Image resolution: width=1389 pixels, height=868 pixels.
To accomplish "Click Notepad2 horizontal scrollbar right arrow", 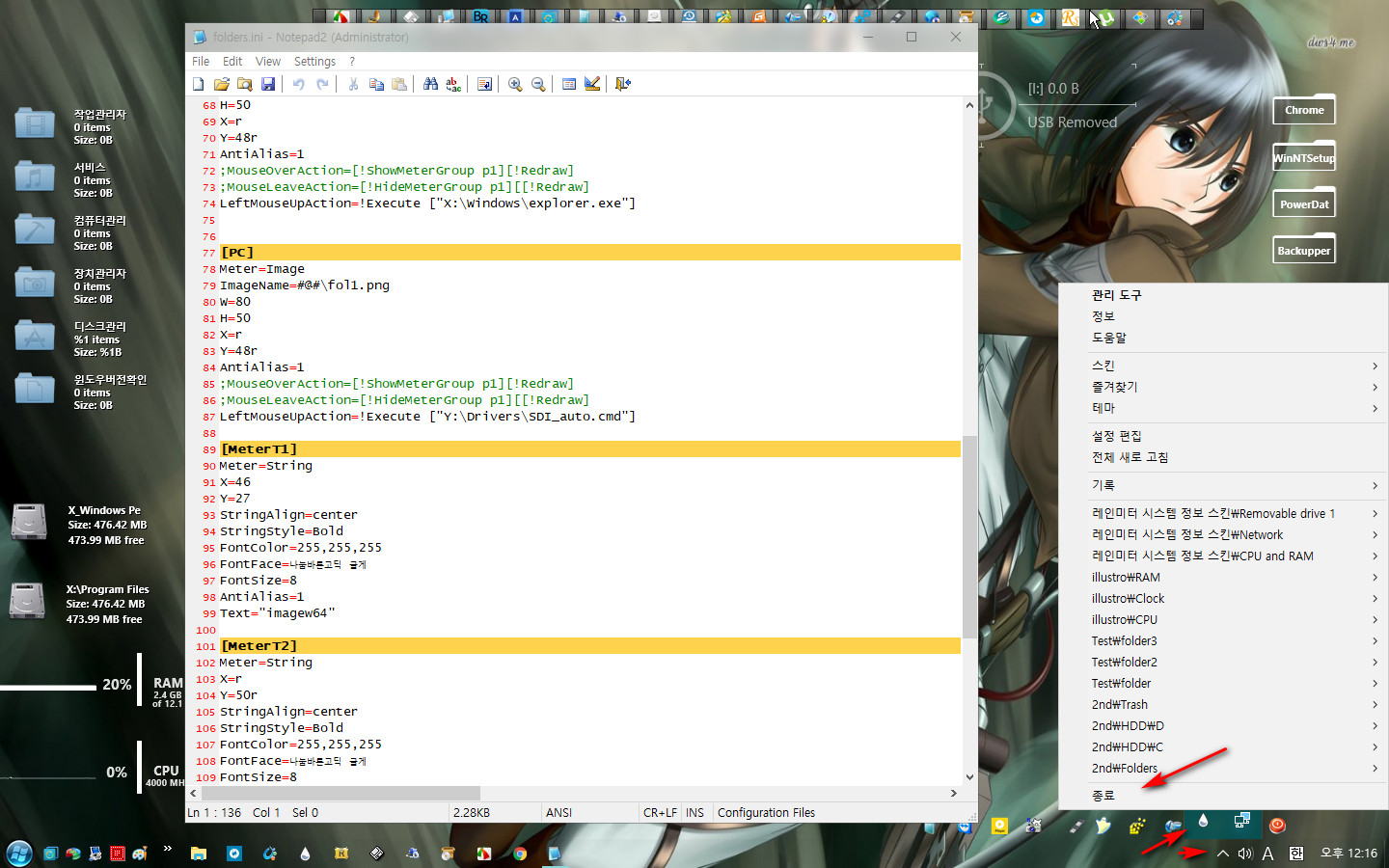I will [x=953, y=793].
